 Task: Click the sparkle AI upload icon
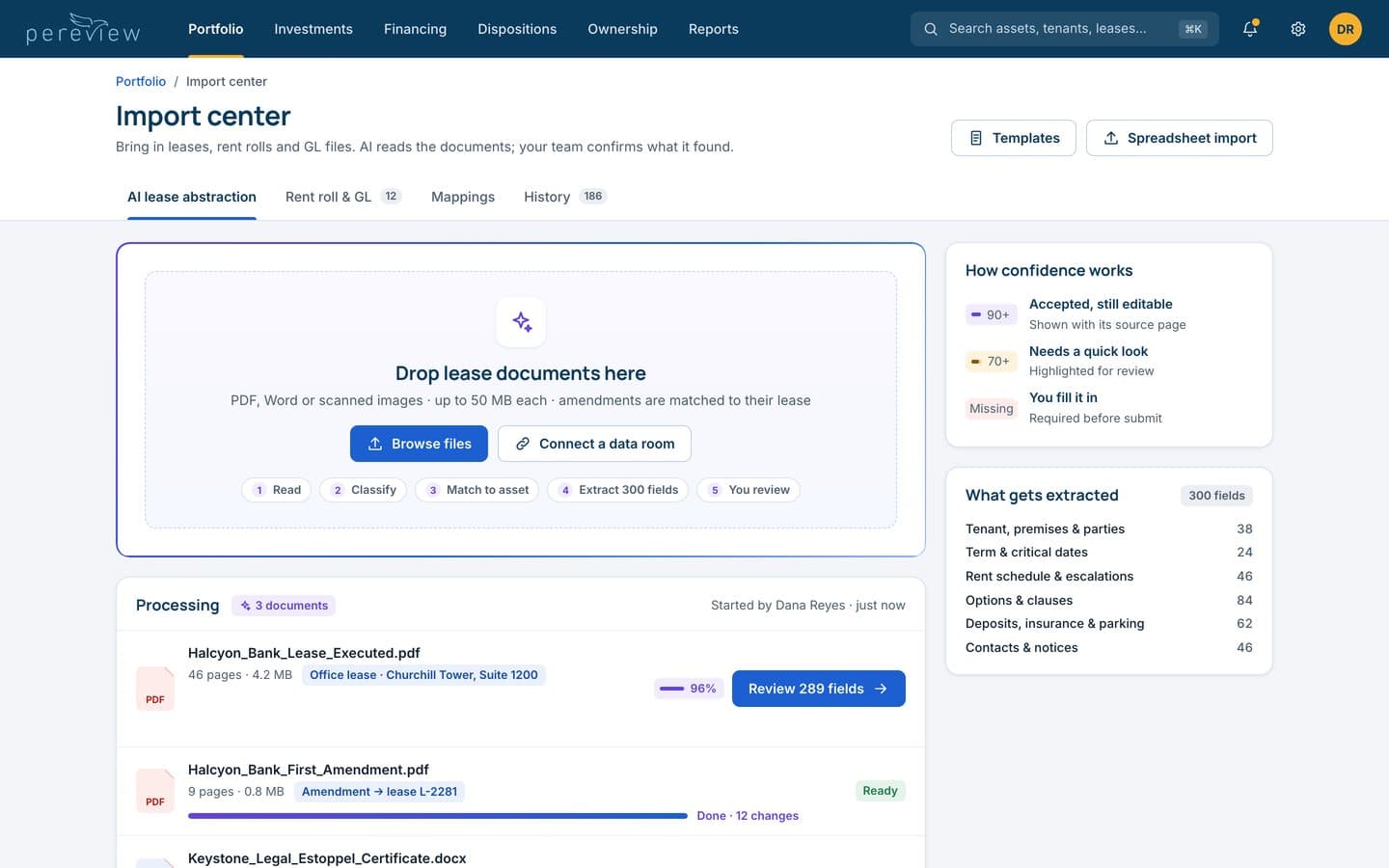[x=521, y=322]
